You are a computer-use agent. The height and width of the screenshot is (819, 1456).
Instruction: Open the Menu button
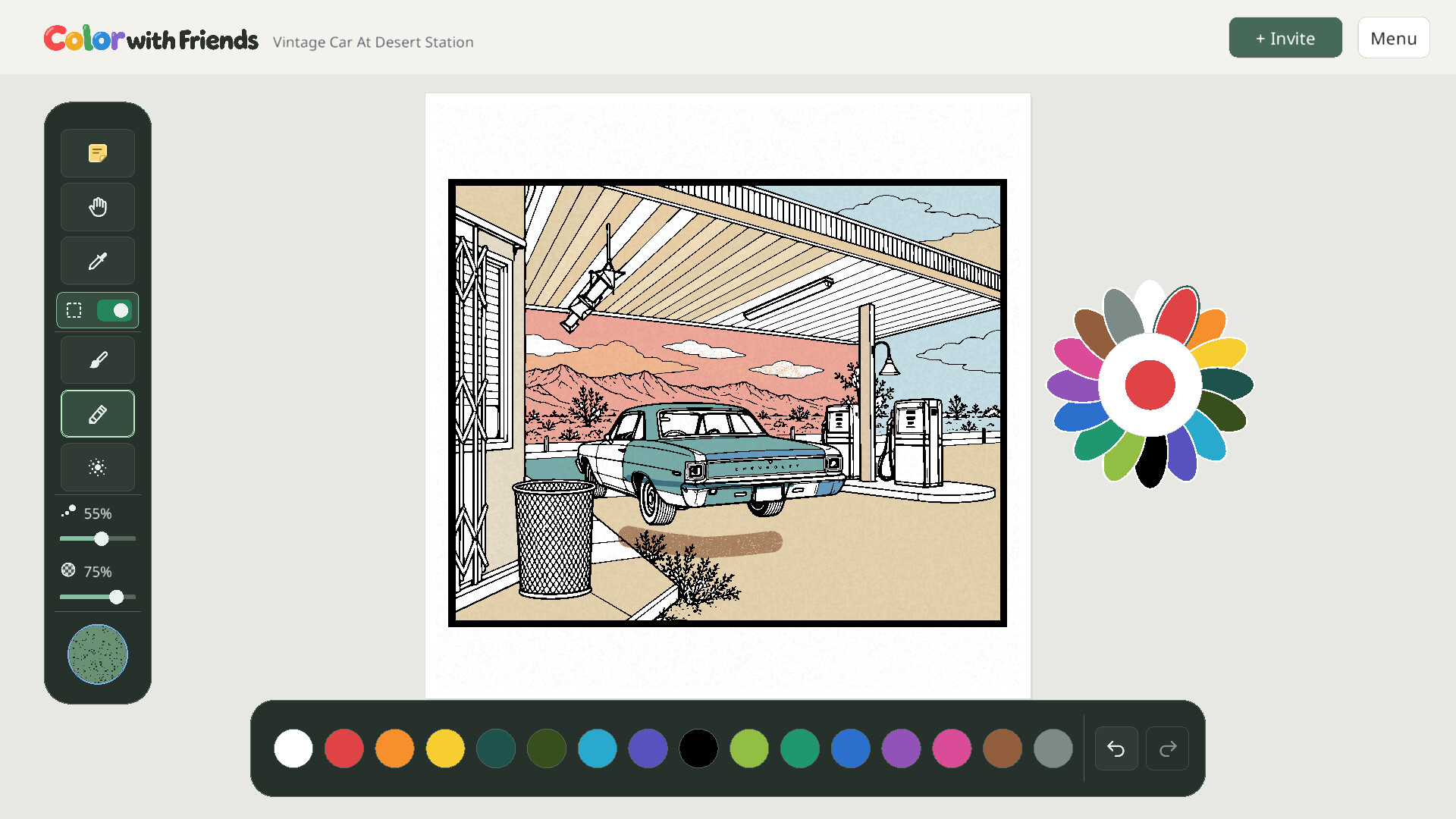tap(1394, 38)
